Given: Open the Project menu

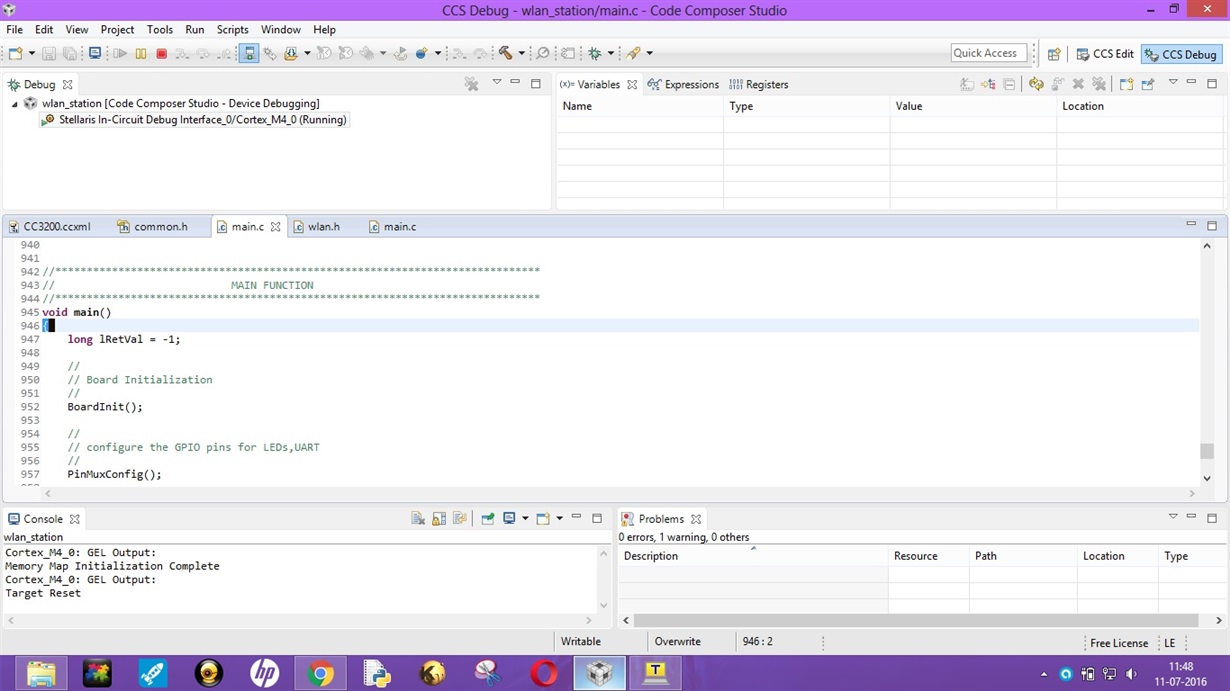Looking at the screenshot, I should [x=117, y=30].
